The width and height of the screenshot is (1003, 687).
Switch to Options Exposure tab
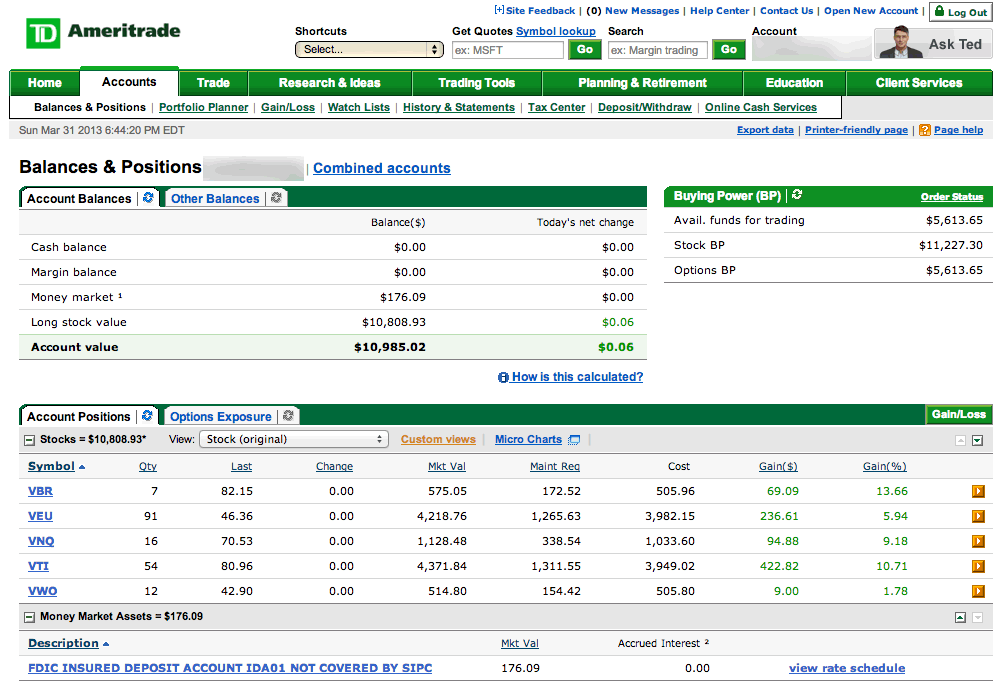tap(221, 416)
